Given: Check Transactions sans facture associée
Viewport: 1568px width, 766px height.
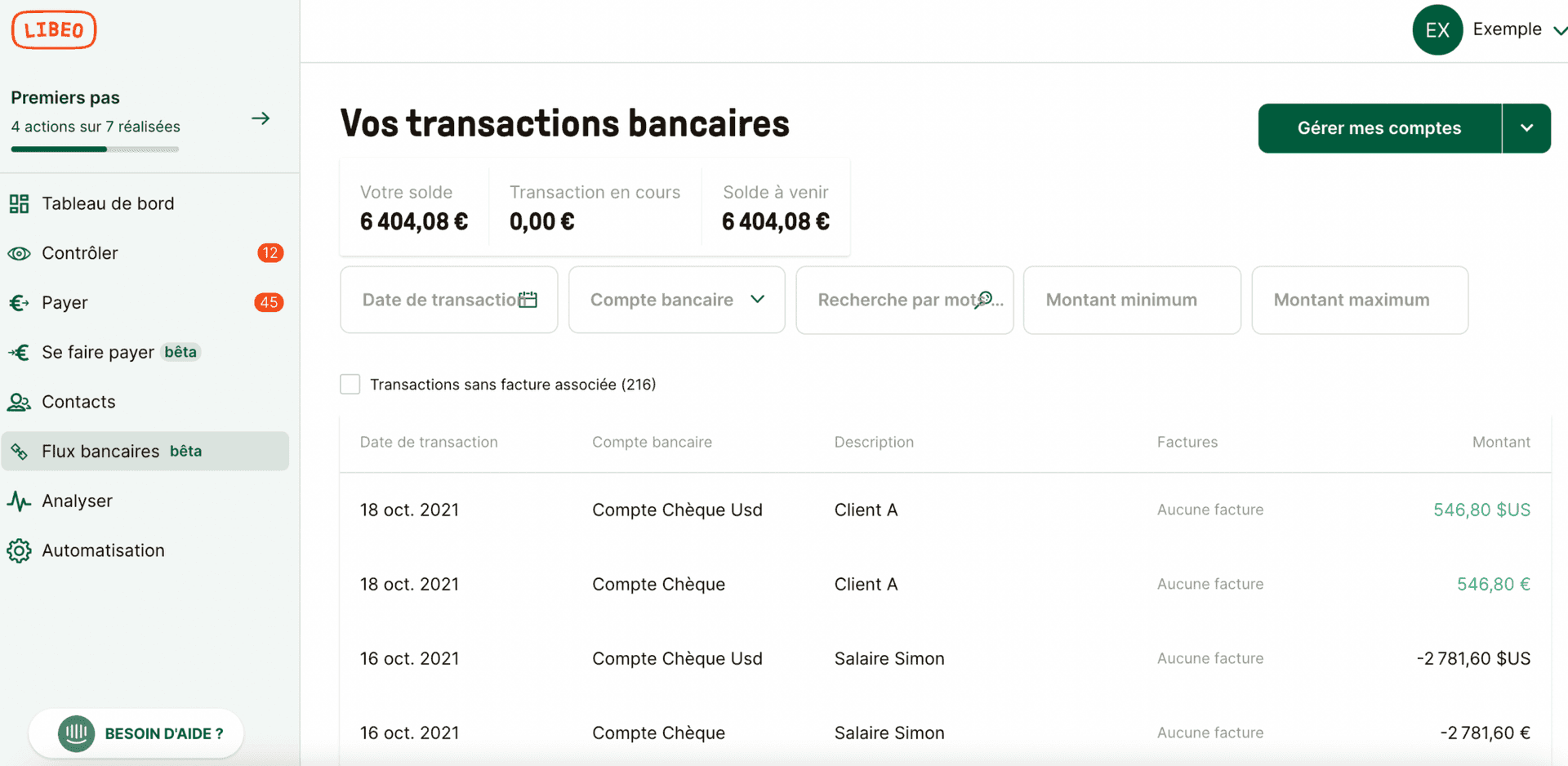Looking at the screenshot, I should (x=350, y=384).
